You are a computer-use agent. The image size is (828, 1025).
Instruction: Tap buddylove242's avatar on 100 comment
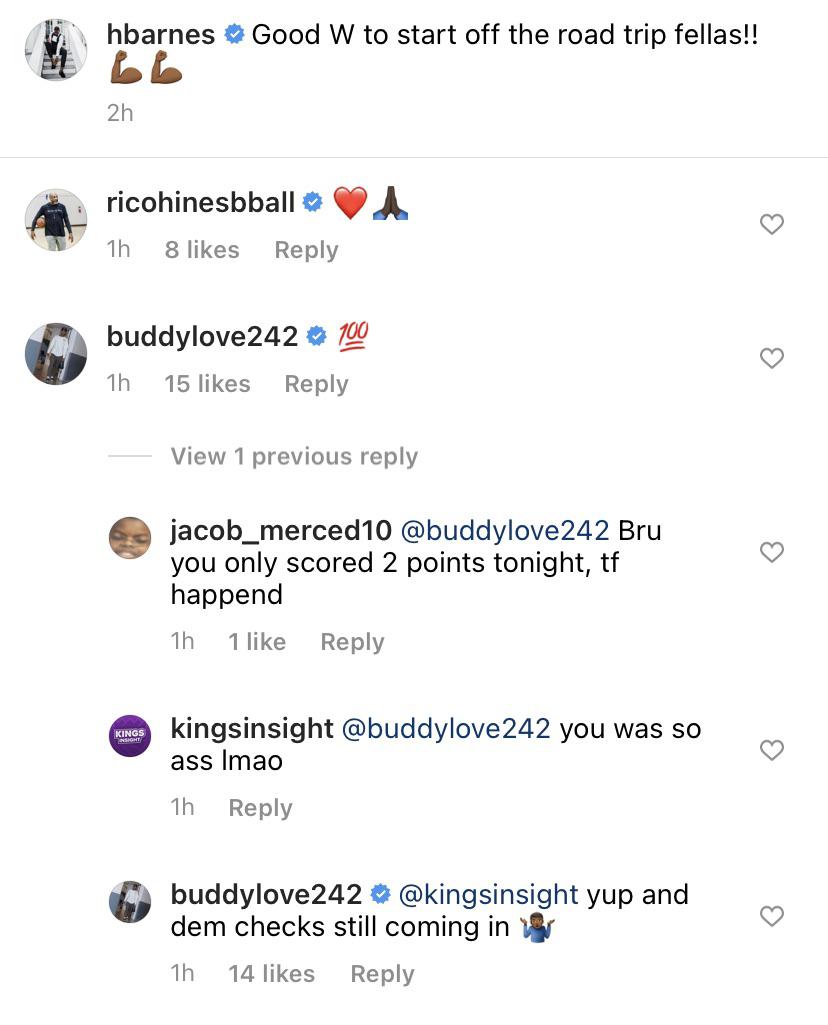[56, 353]
